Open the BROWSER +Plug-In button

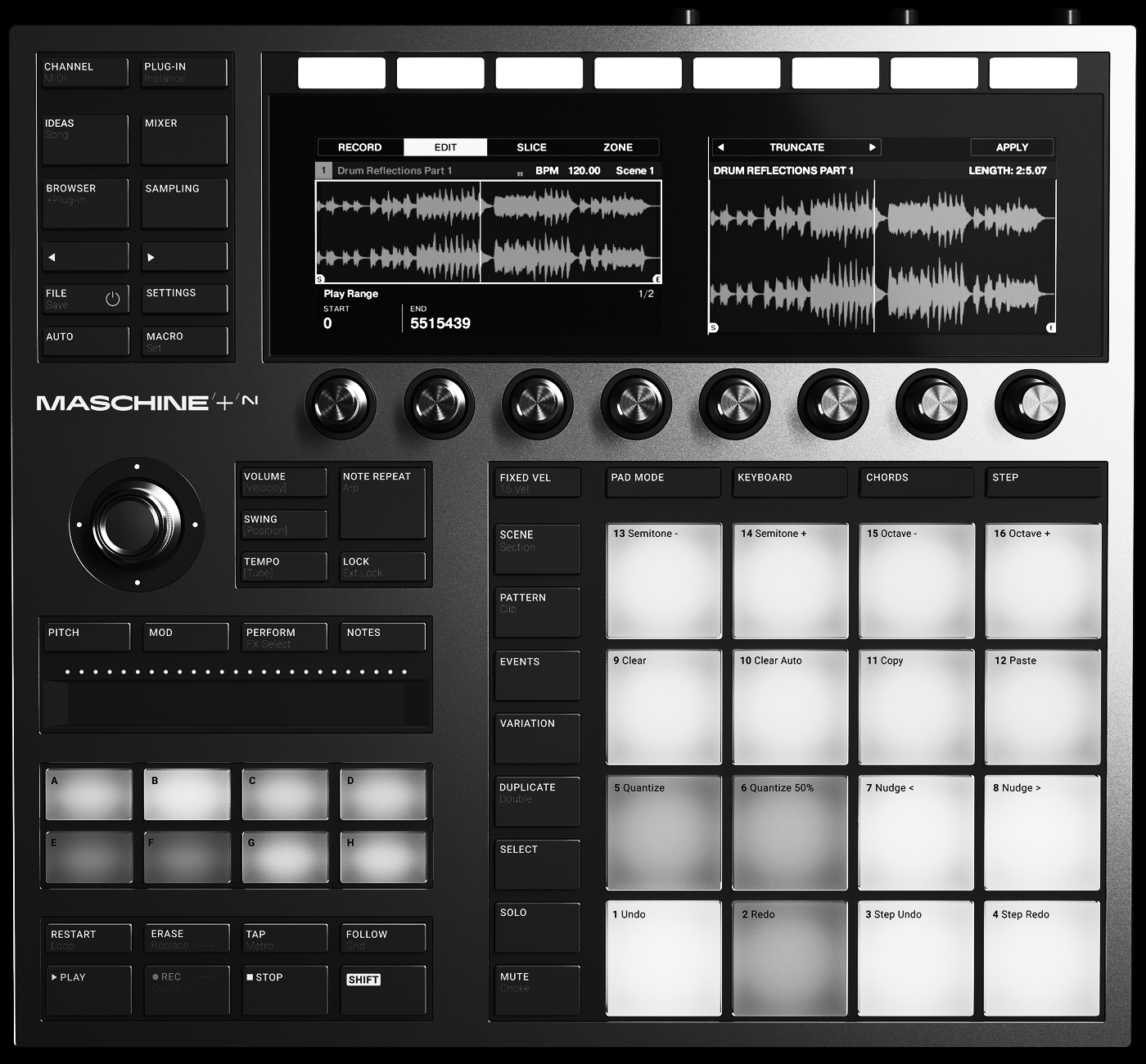coord(86,203)
